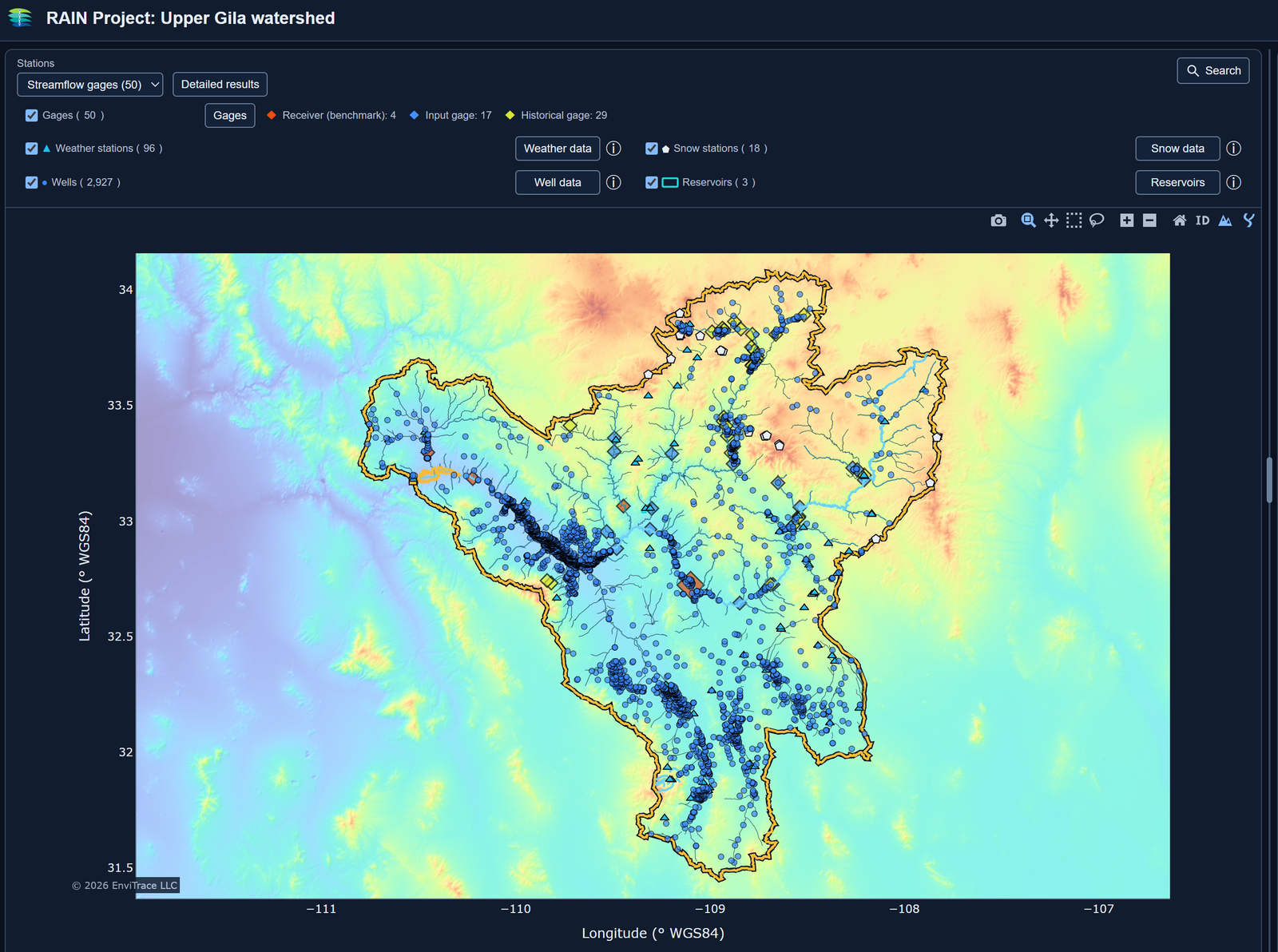Viewport: 1278px width, 952px height.
Task: Activate the Lasso Select tool
Action: click(1097, 220)
